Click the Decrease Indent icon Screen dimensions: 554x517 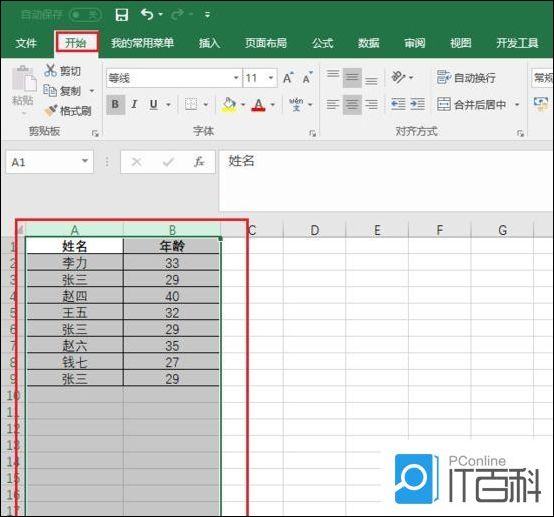point(398,104)
